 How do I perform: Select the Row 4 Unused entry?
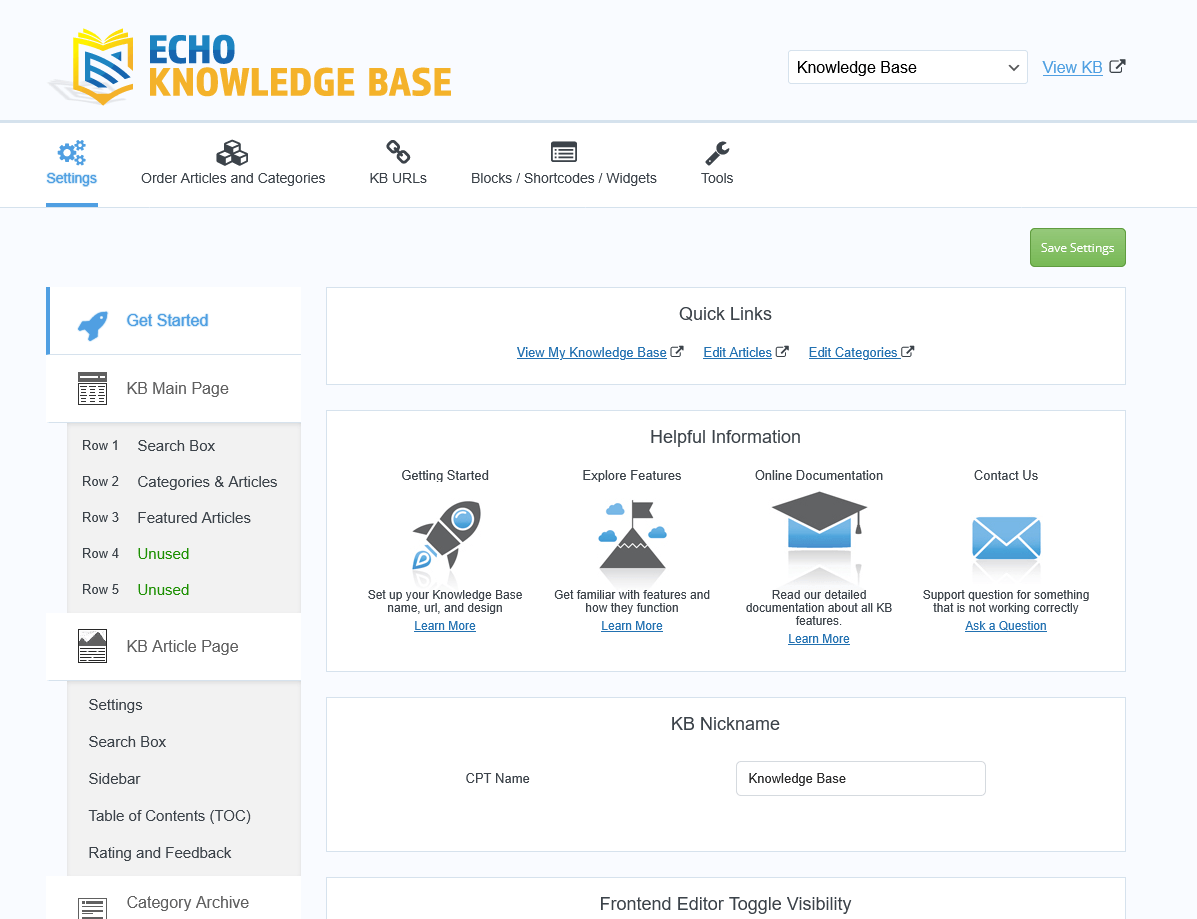[x=184, y=553]
